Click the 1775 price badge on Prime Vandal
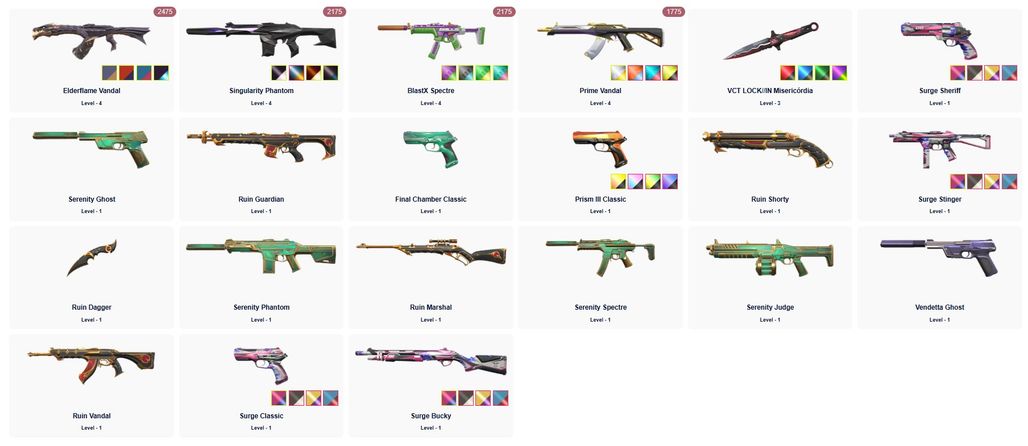The height and width of the screenshot is (446, 1028). 674,11
